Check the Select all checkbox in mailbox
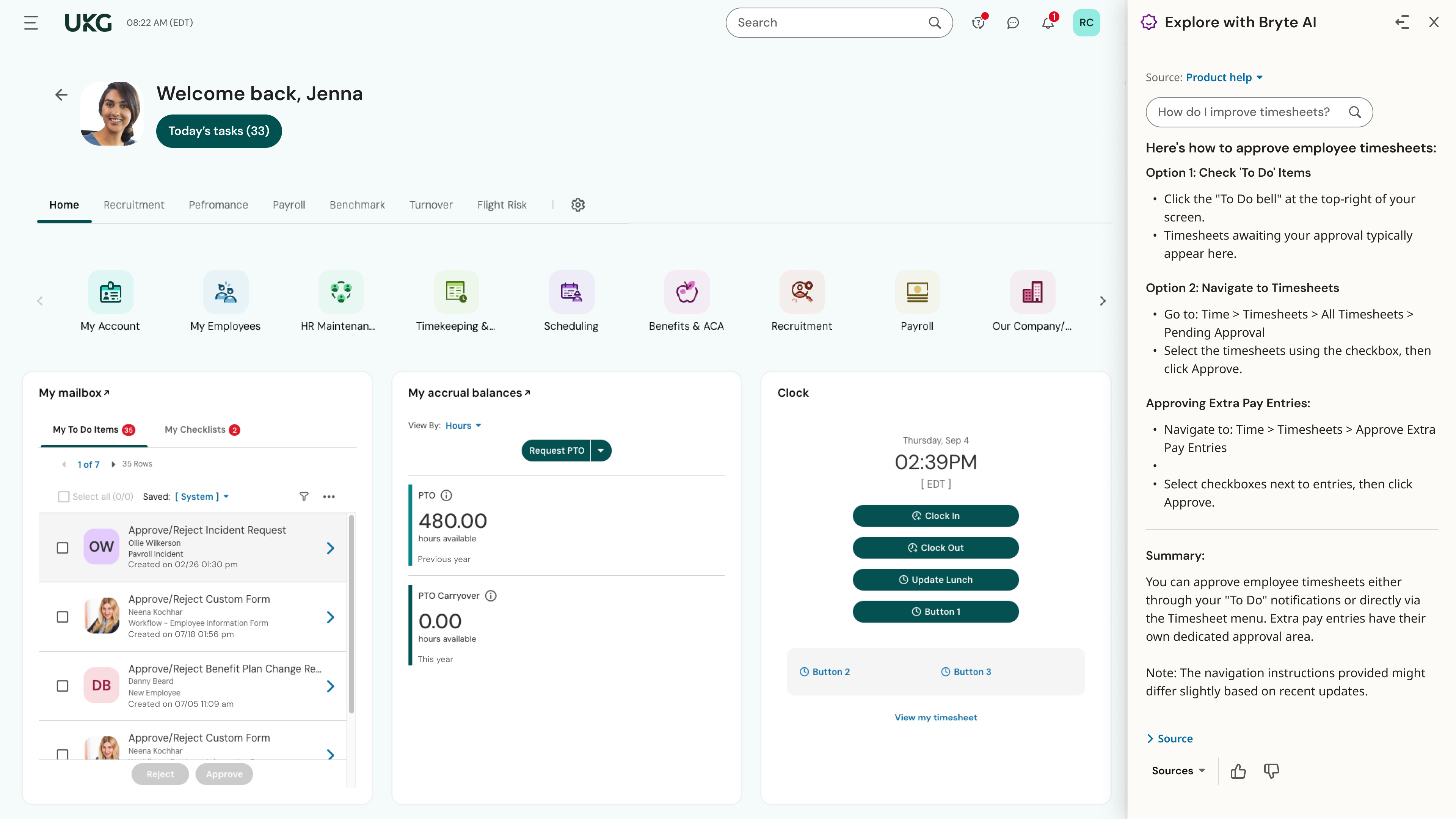Image resolution: width=1456 pixels, height=819 pixels. [64, 496]
